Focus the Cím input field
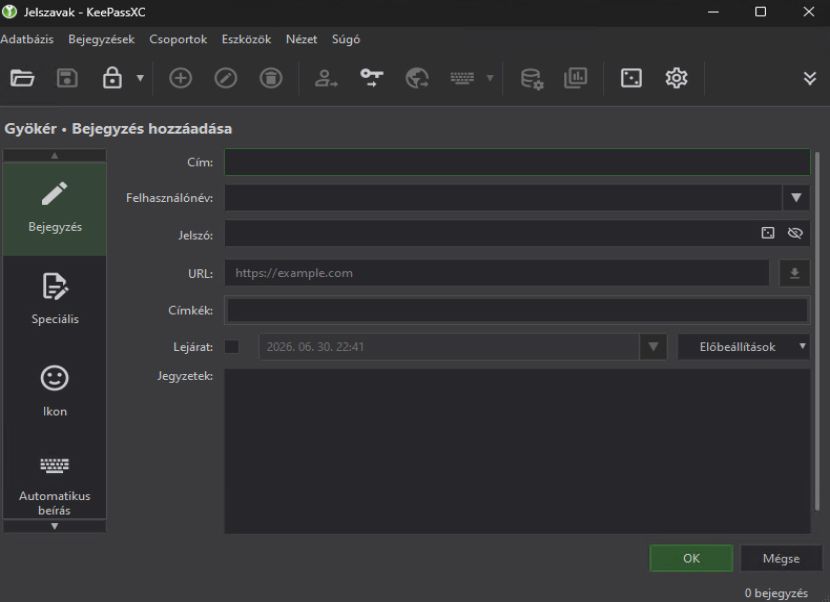 pyautogui.click(x=517, y=162)
